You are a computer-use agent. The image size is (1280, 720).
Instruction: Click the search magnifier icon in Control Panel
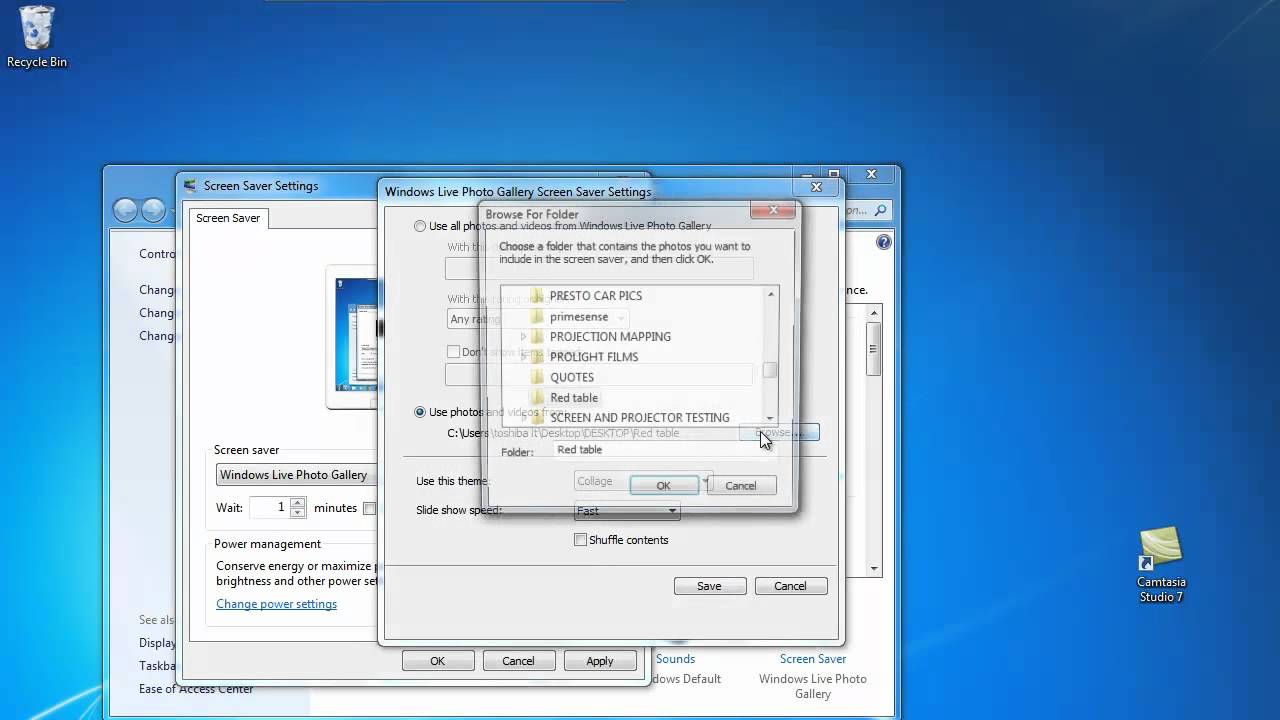click(880, 210)
